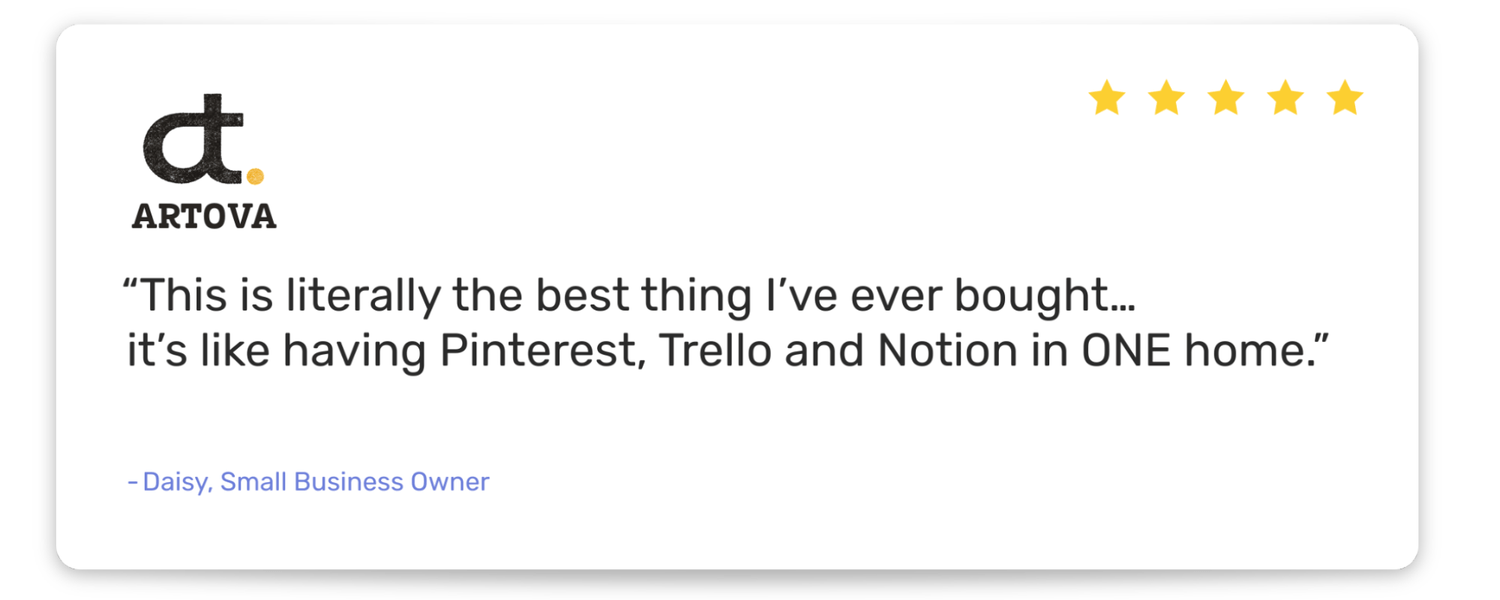Click the middle rating star
Viewport: 1500px width, 600px height.
coord(1226,98)
